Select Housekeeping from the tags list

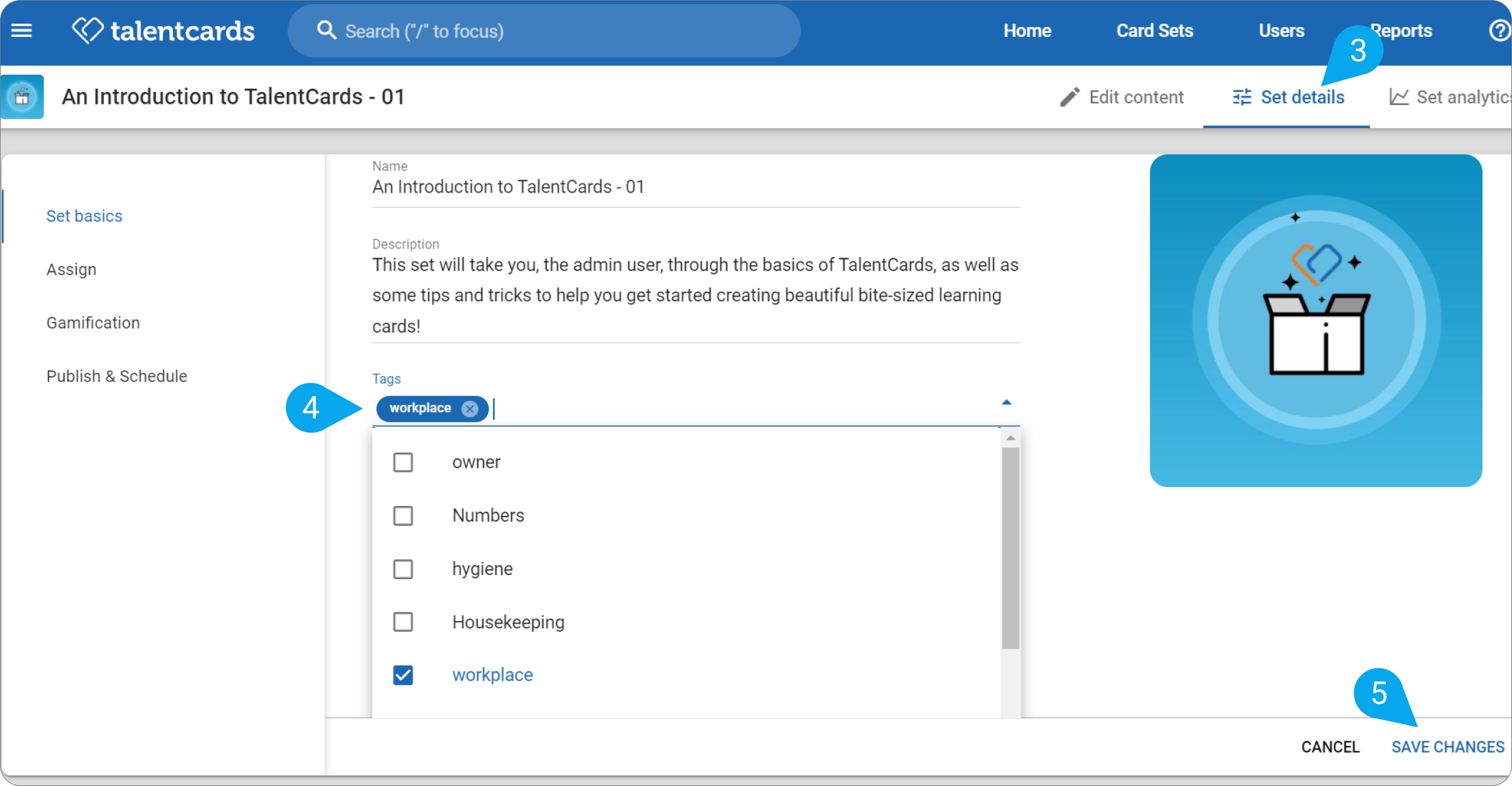[508, 622]
